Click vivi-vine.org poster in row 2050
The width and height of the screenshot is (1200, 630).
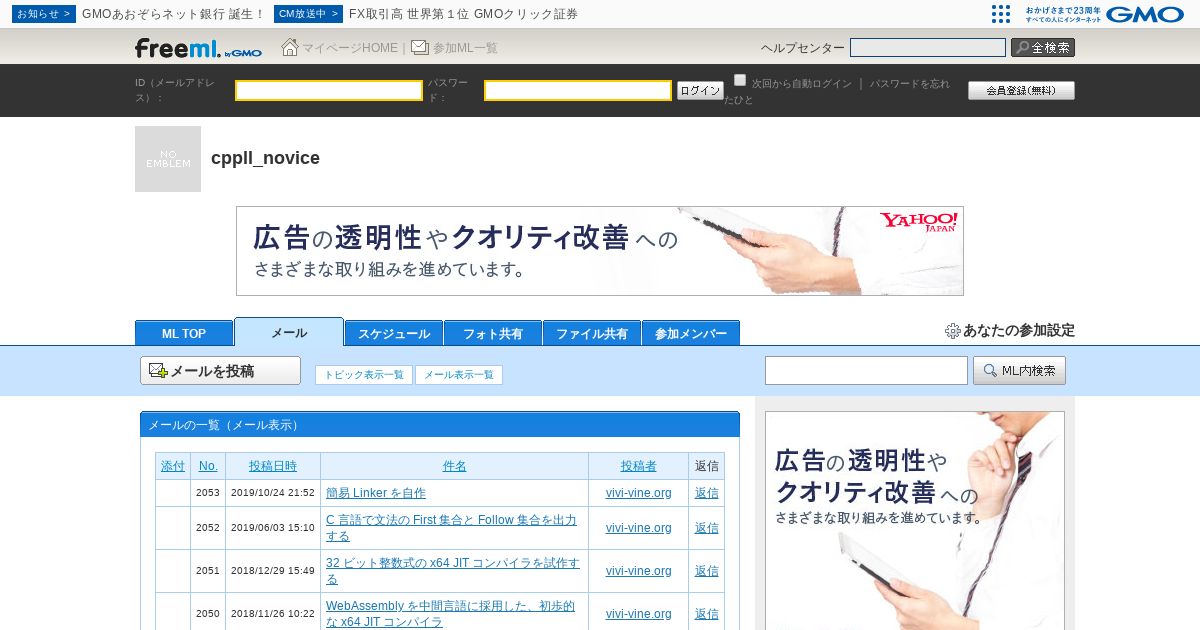(639, 614)
